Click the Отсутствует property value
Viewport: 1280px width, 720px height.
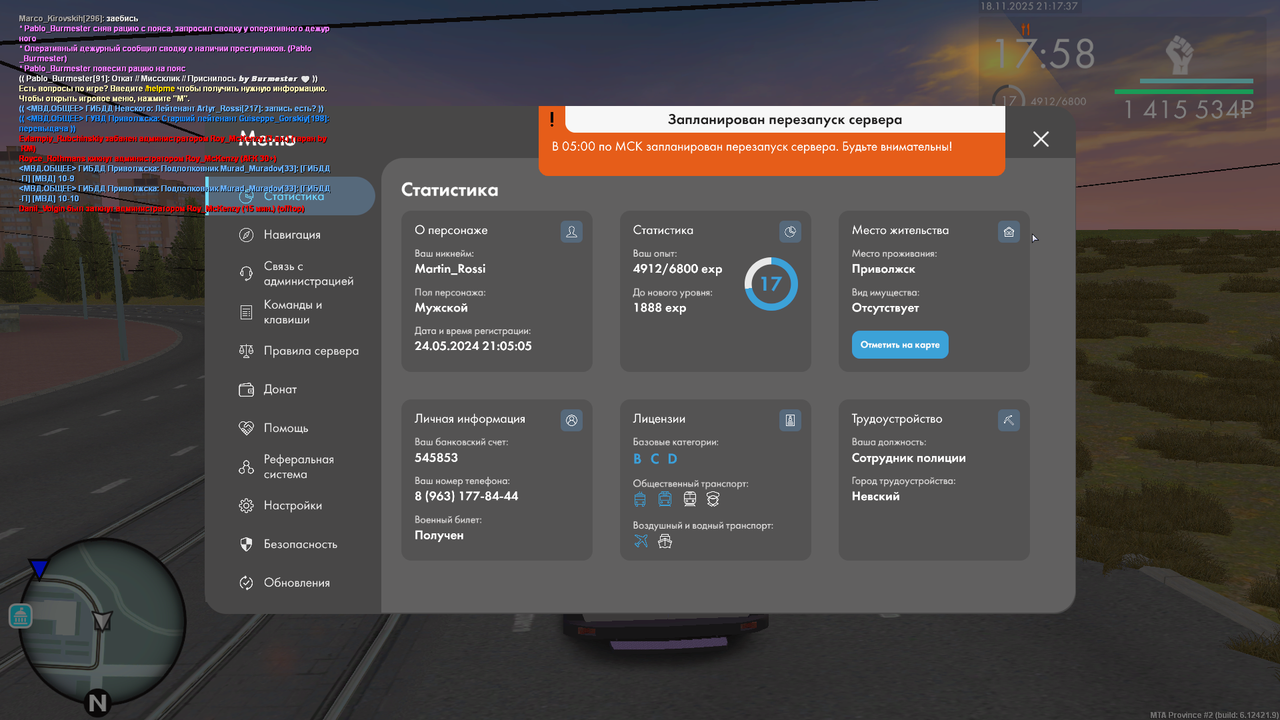885,308
